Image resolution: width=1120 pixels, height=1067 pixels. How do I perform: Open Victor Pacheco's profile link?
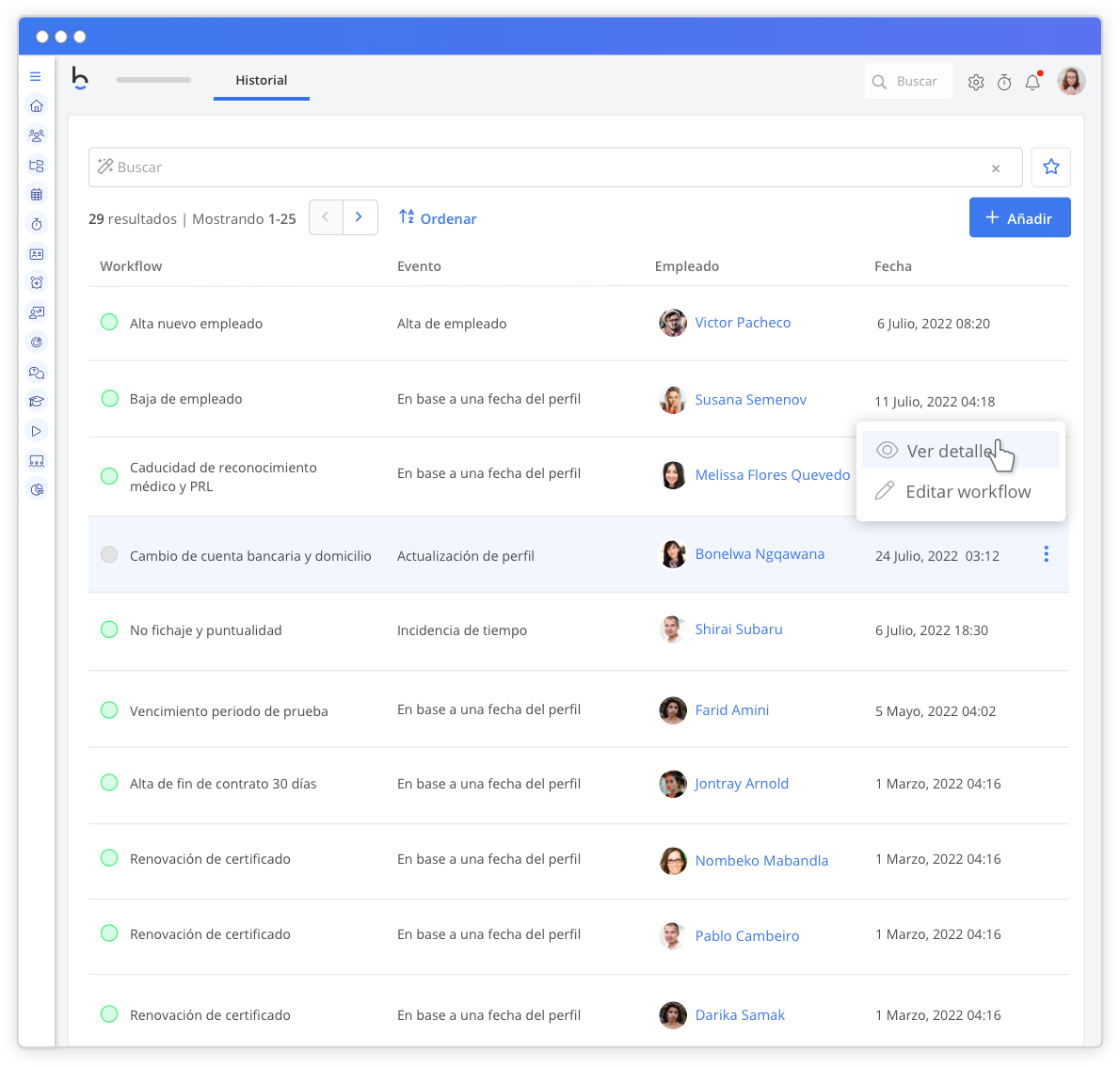click(743, 322)
